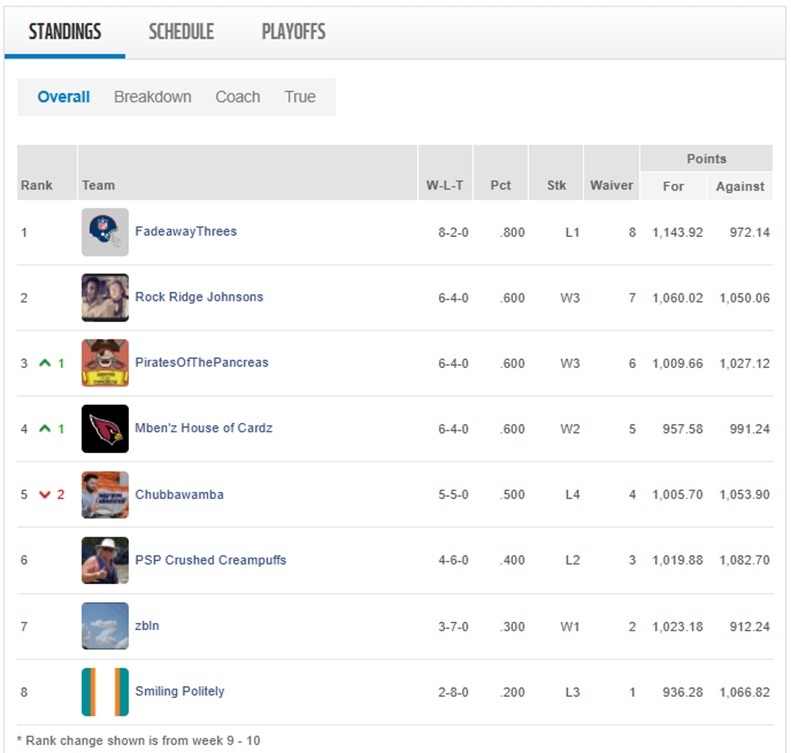Click the 8-2-0 record of FadeawayThrees

tap(453, 233)
